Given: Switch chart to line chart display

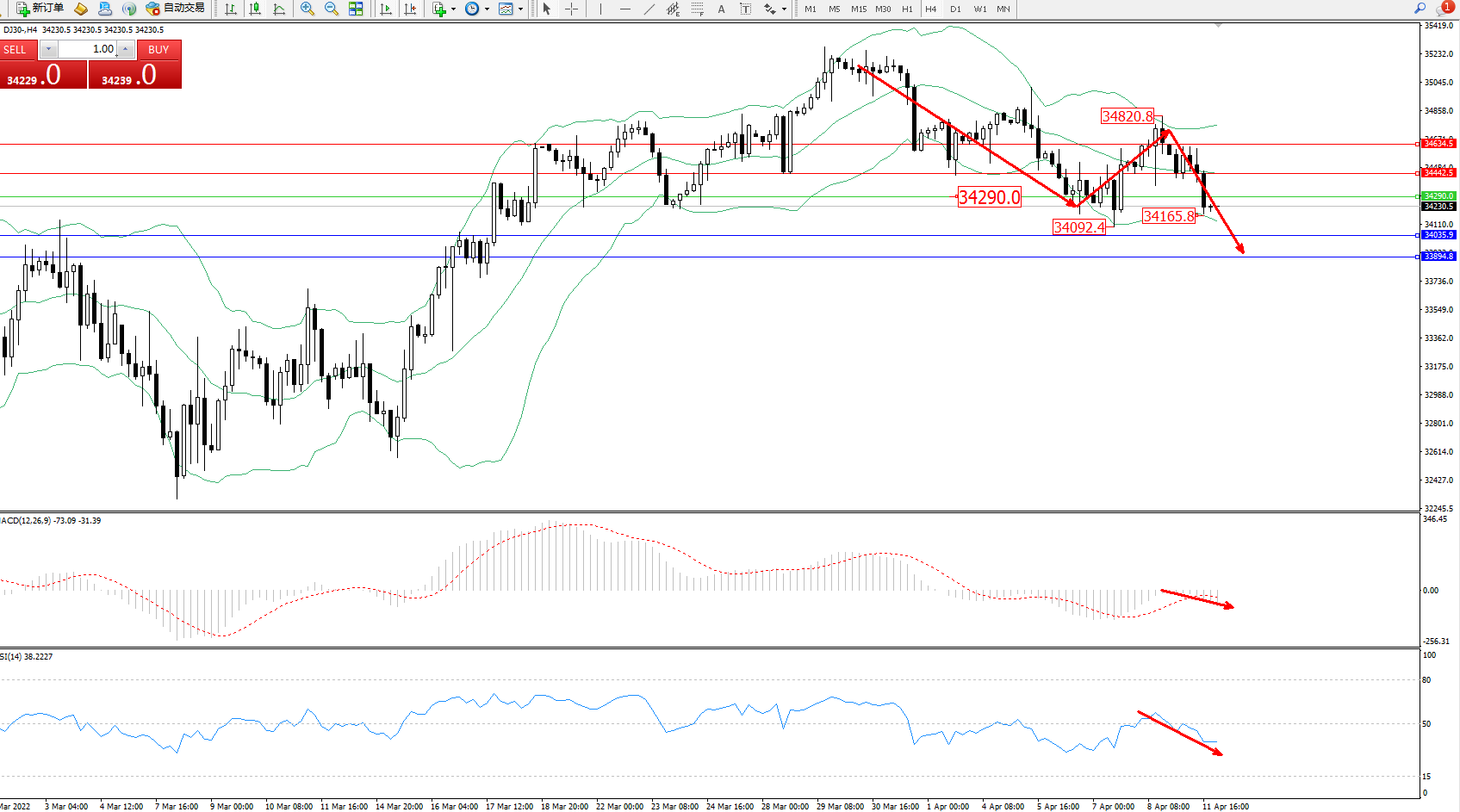Looking at the screenshot, I should [279, 9].
